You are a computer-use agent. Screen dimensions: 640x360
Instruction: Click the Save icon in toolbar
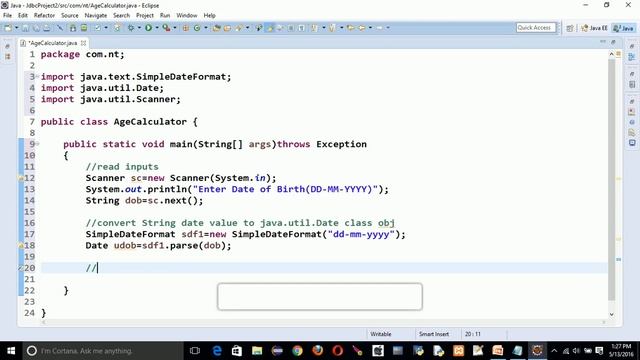tap(25, 28)
